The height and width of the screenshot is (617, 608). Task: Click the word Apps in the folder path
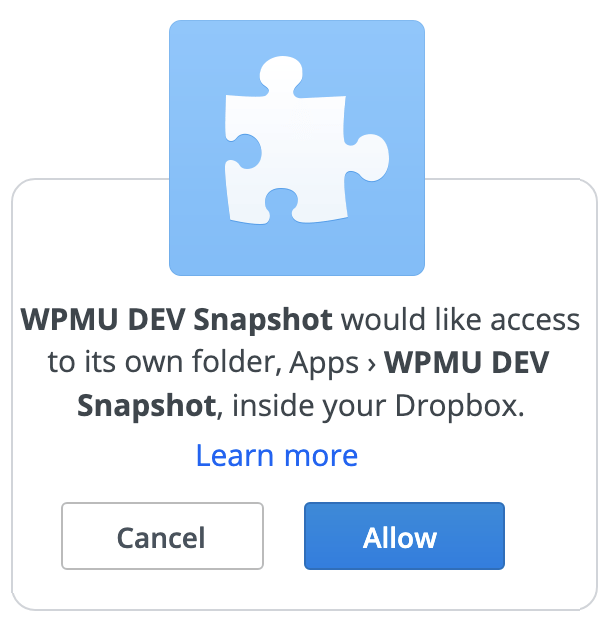pyautogui.click(x=323, y=364)
